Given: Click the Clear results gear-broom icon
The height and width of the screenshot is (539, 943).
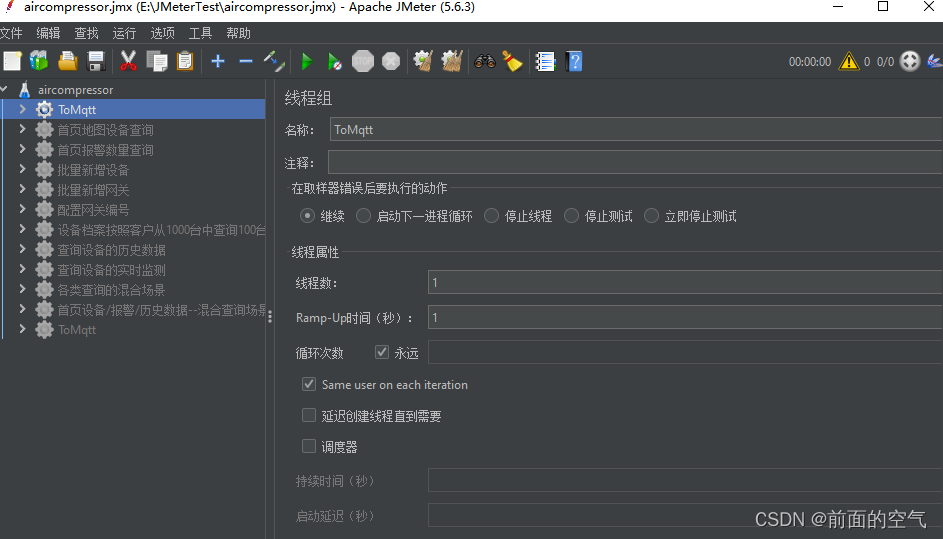Looking at the screenshot, I should pos(423,61).
